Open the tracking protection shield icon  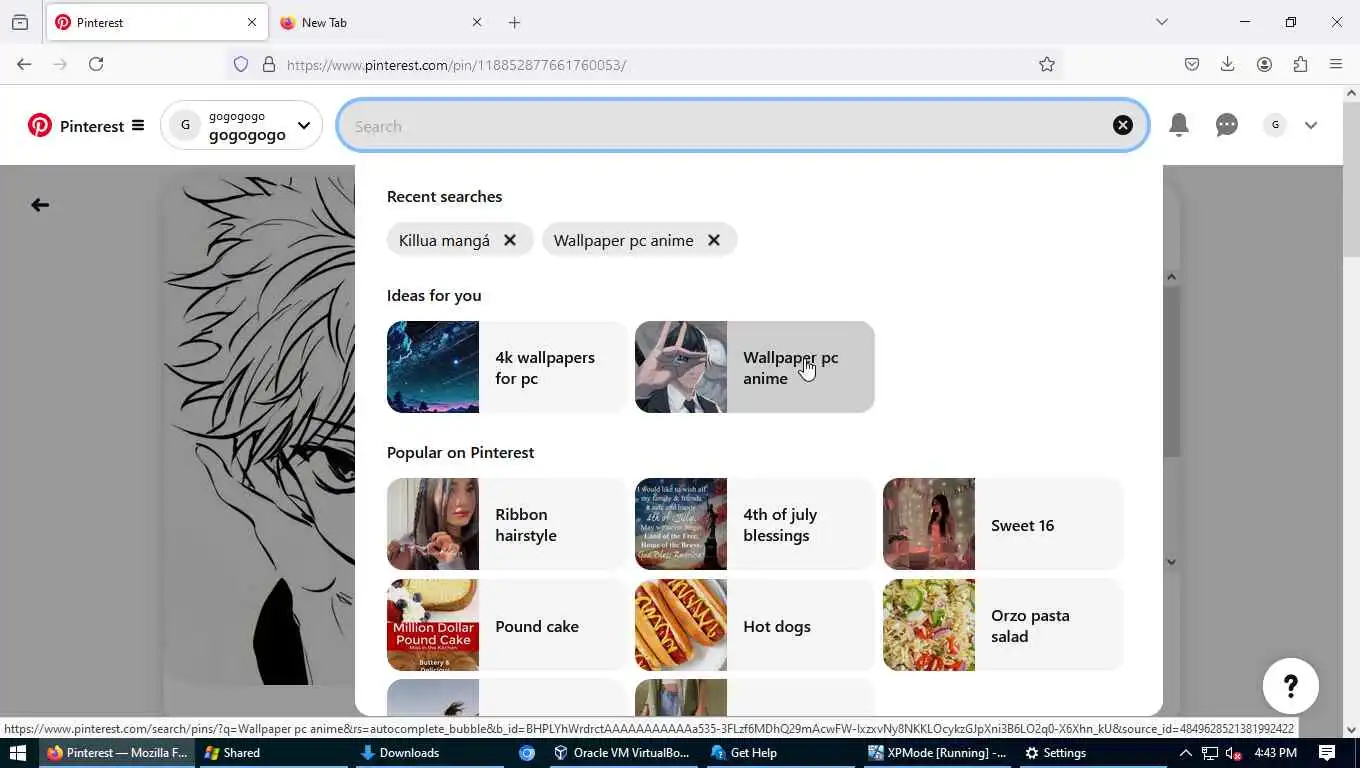coord(241,64)
